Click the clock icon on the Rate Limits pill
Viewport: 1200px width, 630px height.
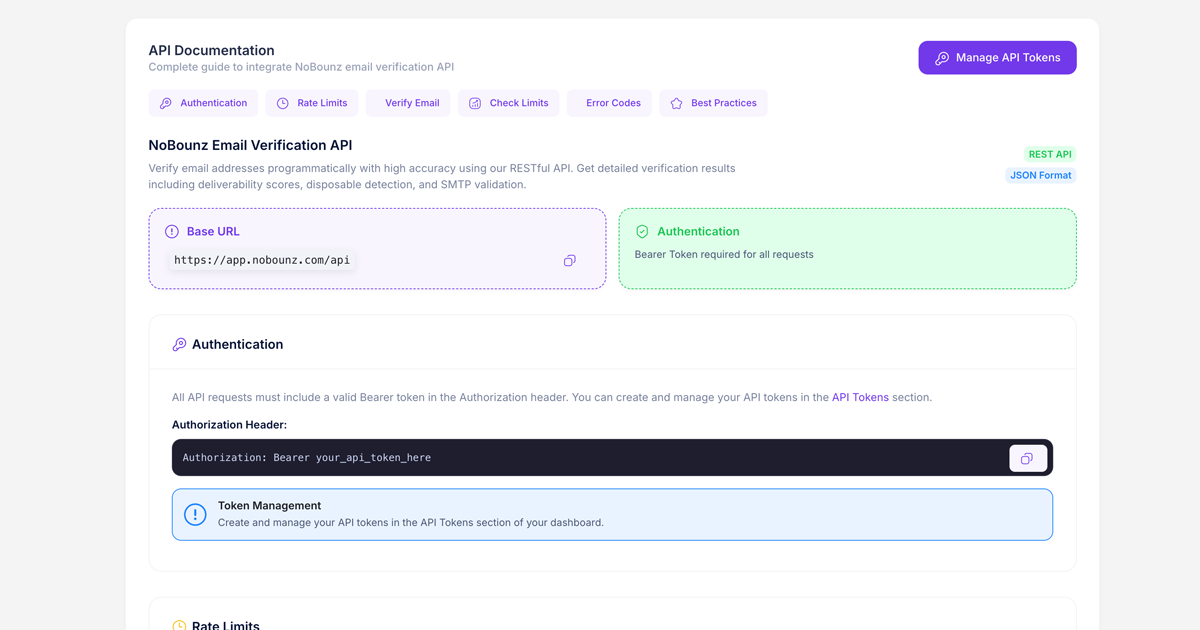tap(281, 103)
